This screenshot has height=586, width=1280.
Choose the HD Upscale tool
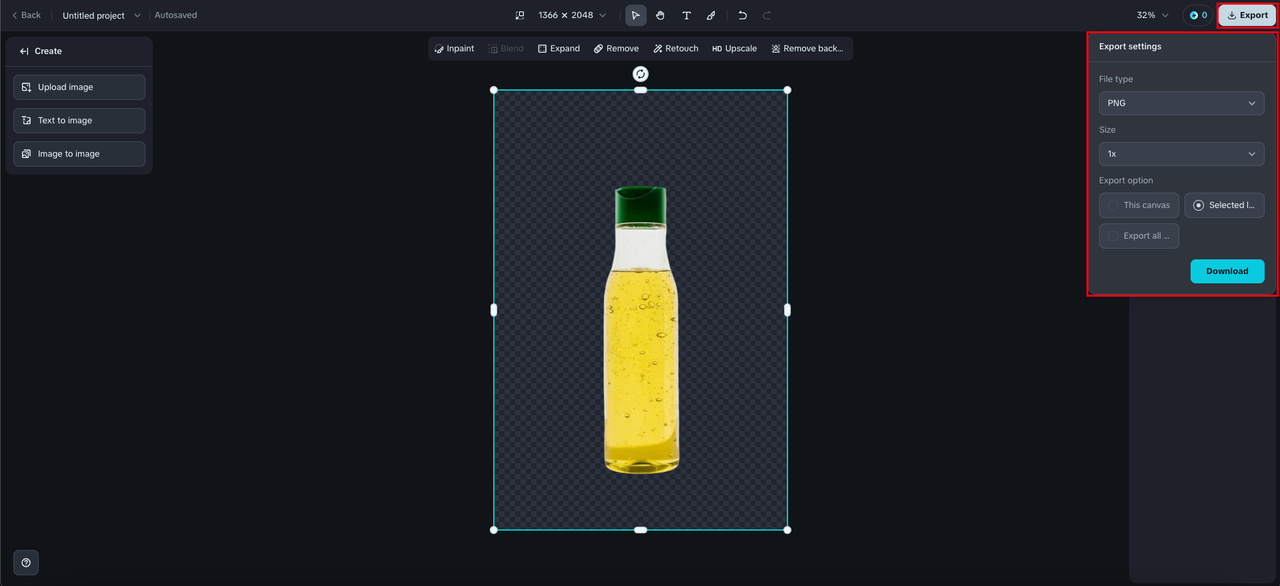point(734,48)
